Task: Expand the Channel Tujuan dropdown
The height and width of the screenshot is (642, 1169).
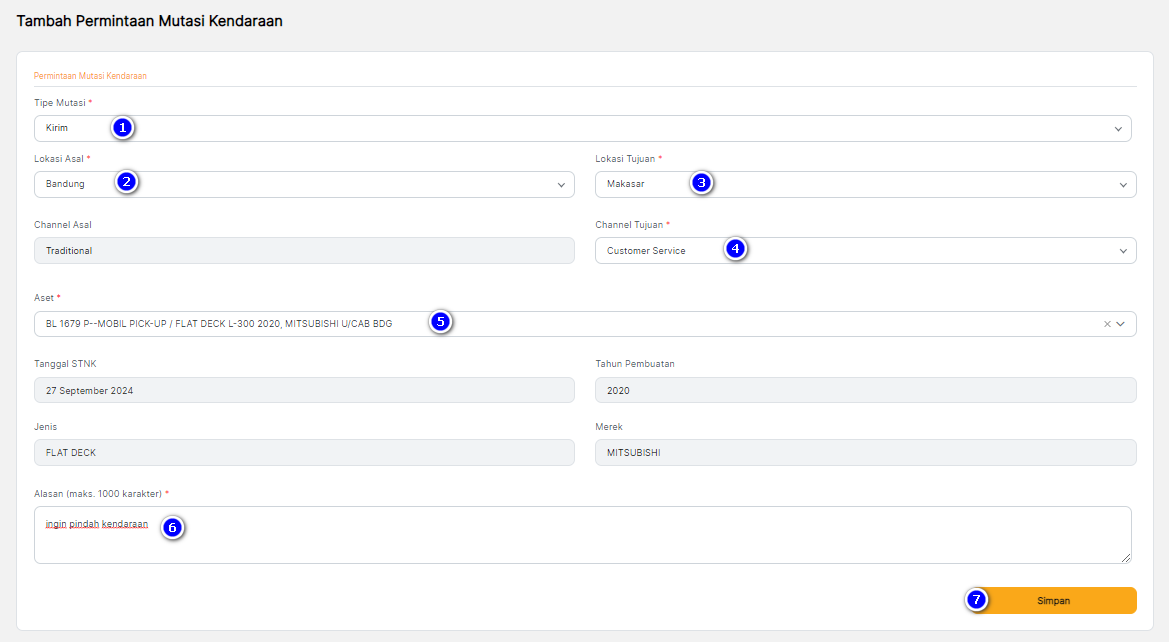Action: pyautogui.click(x=1123, y=251)
